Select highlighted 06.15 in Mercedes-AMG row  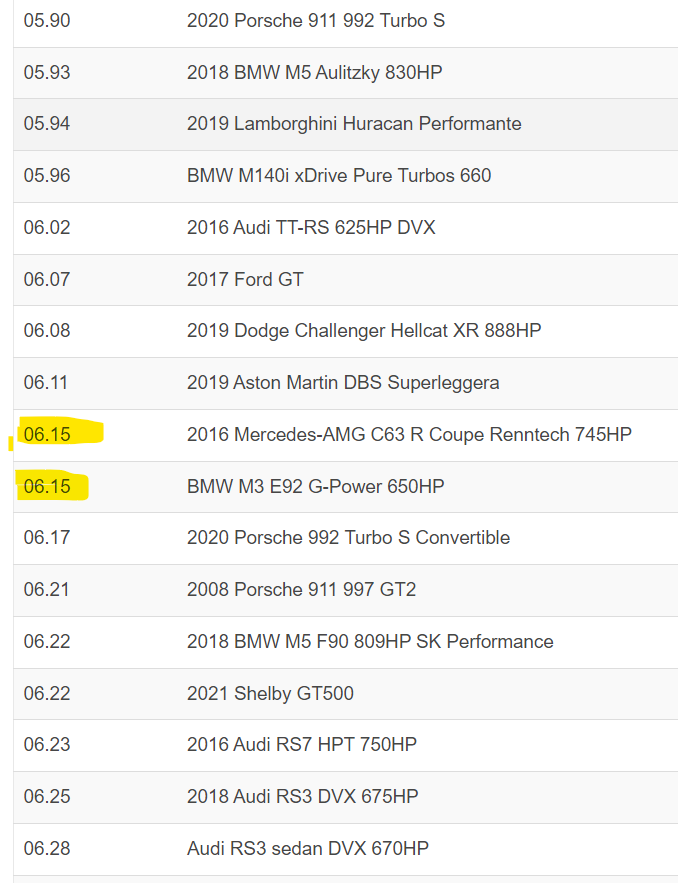(x=47, y=435)
